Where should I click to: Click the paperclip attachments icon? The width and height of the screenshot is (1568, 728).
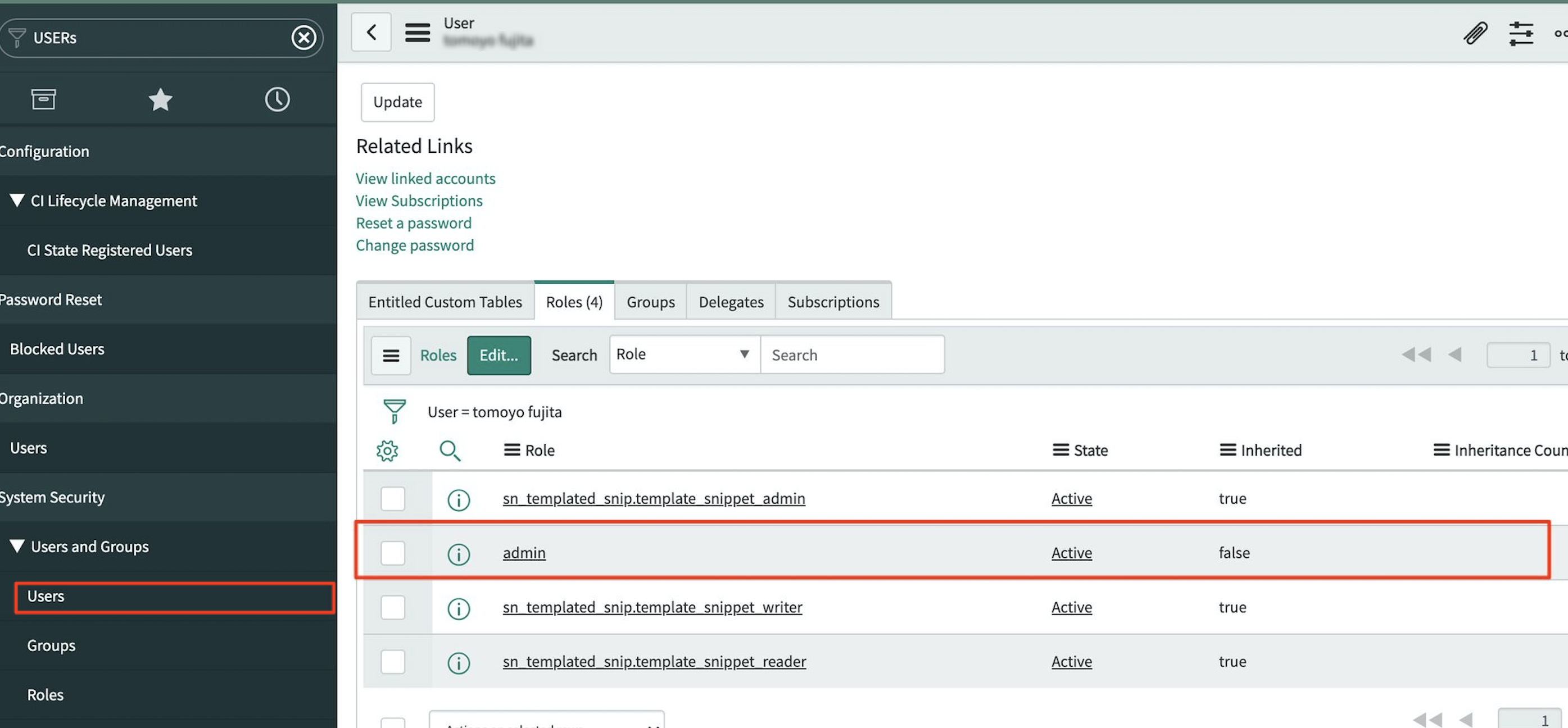[x=1475, y=34]
